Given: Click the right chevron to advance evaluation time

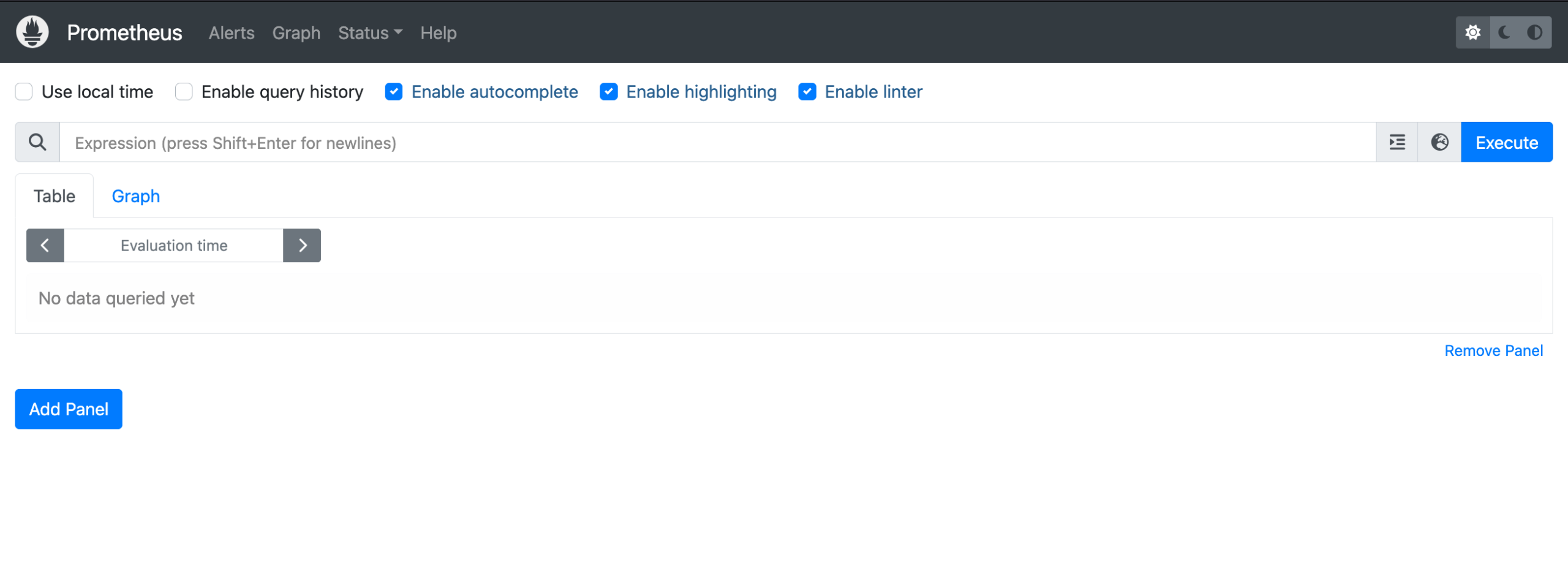Looking at the screenshot, I should [x=302, y=245].
